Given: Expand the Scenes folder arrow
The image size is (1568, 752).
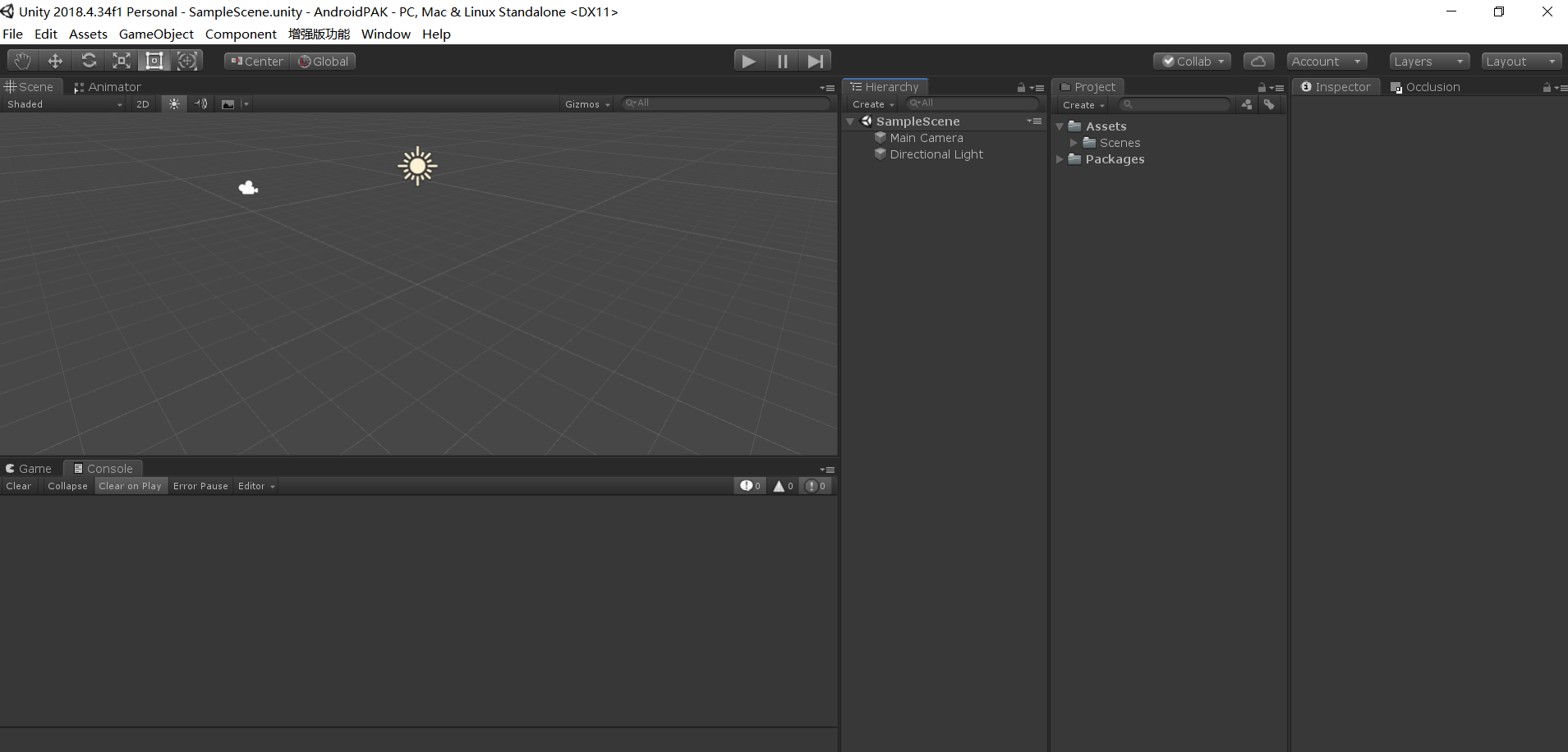Looking at the screenshot, I should (1074, 143).
